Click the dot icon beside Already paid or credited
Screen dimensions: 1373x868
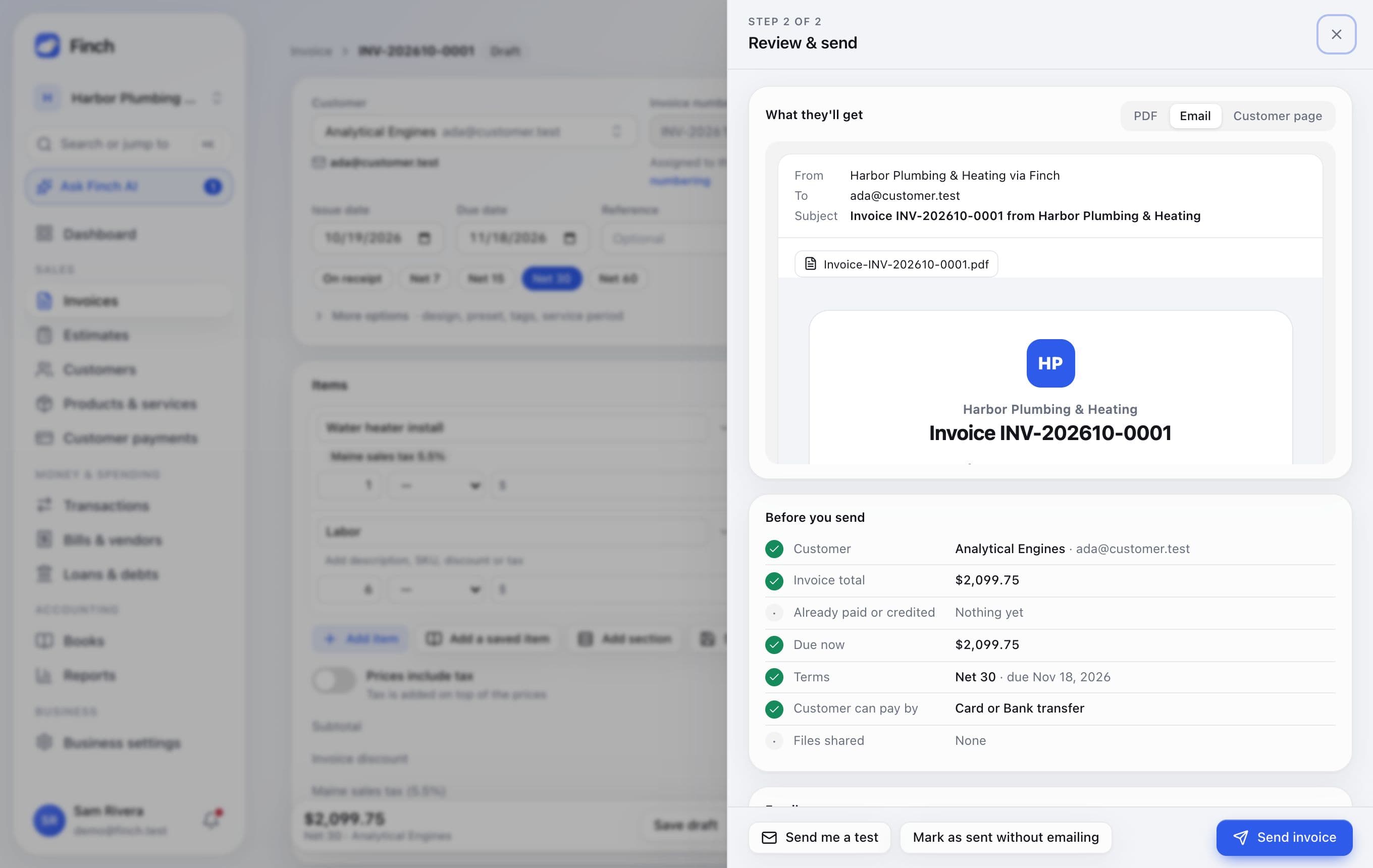[x=774, y=613]
